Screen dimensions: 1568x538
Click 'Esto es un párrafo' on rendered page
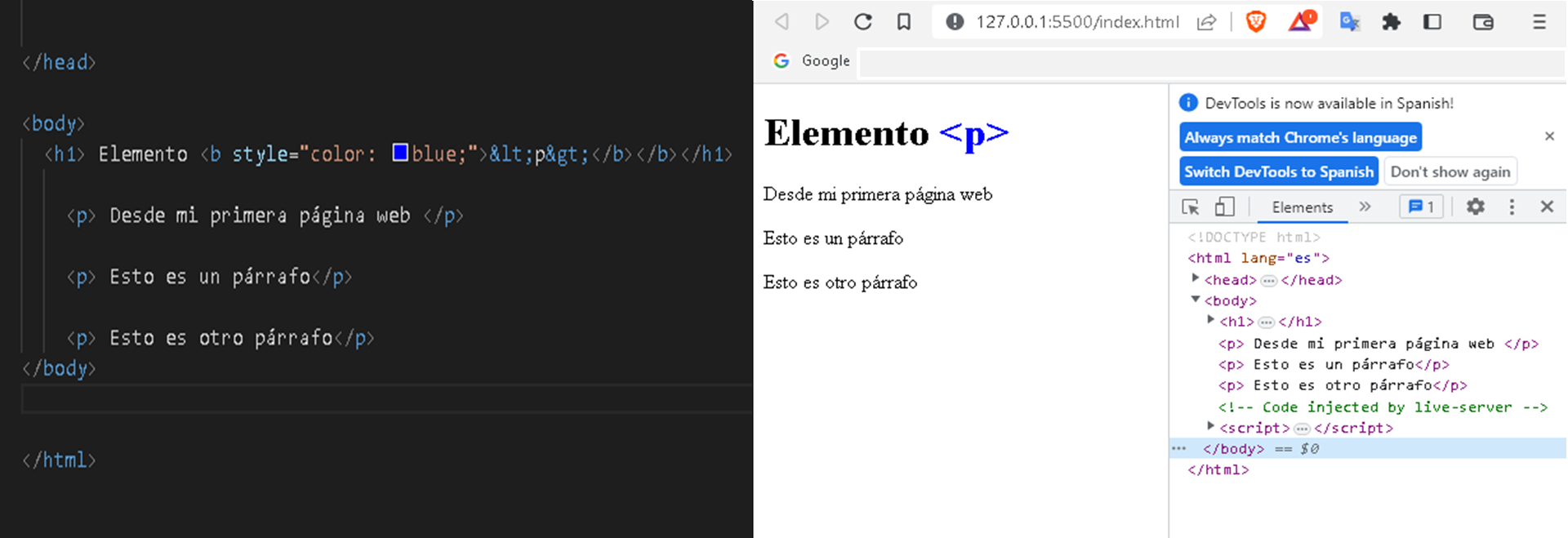point(833,238)
